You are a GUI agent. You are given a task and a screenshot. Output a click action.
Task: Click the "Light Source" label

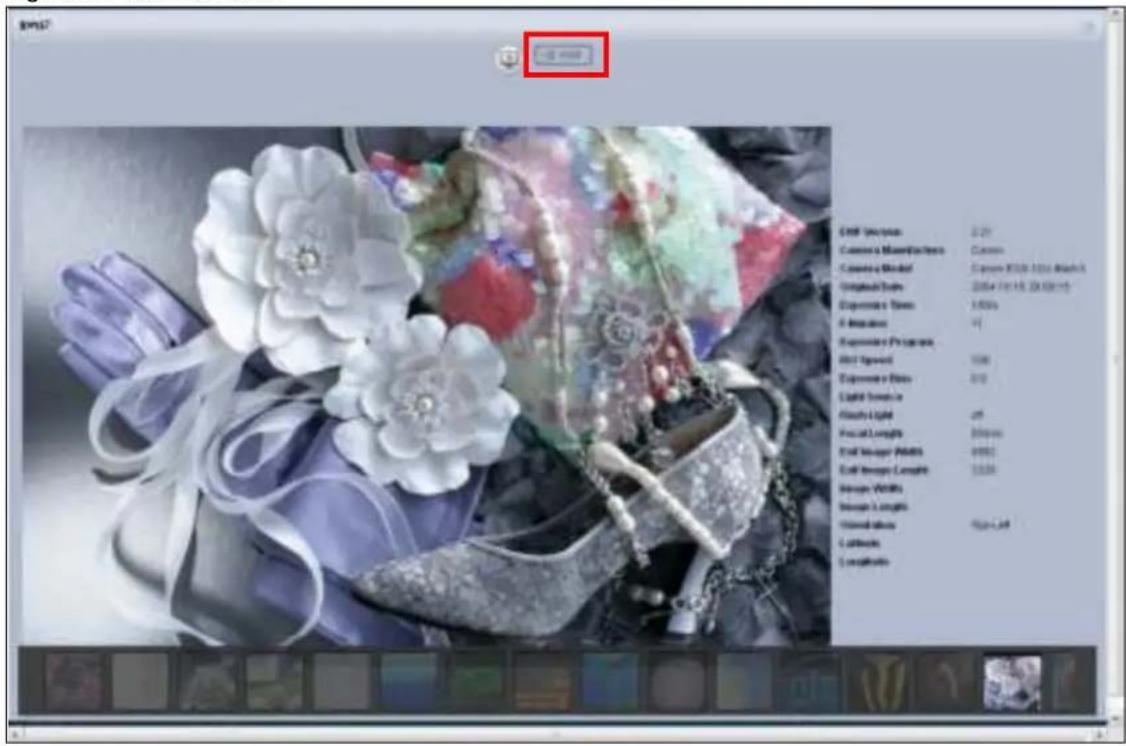870,396
